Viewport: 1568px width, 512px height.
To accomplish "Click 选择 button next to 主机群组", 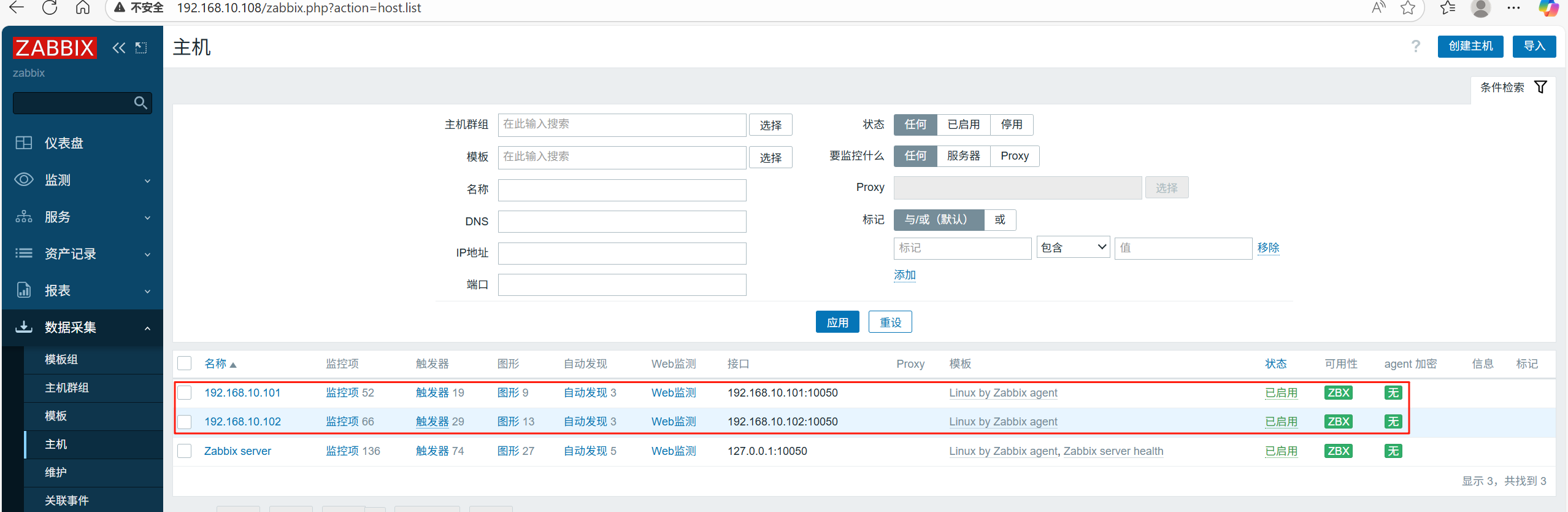I will (x=771, y=125).
